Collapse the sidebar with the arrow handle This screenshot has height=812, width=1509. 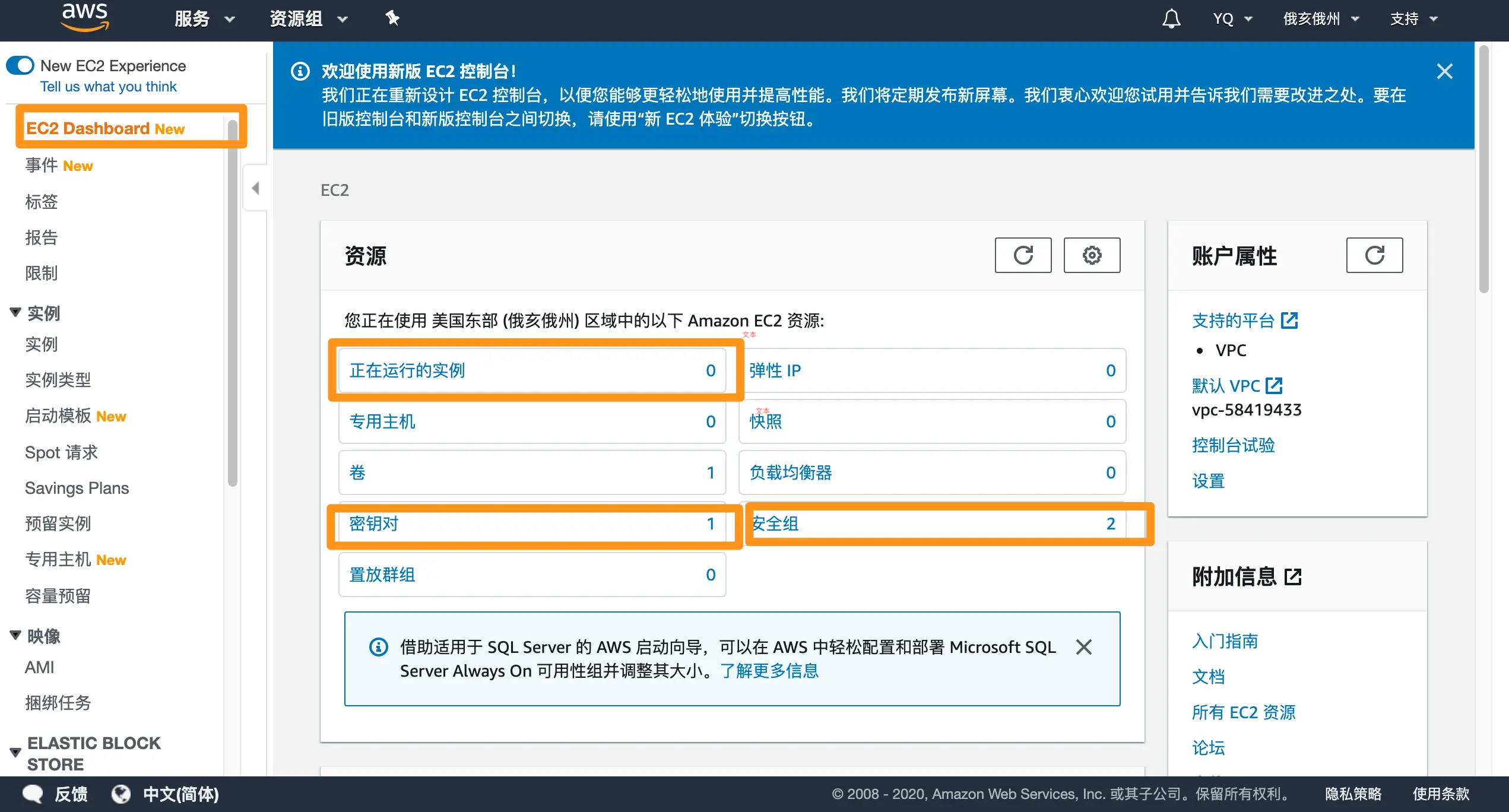click(x=255, y=189)
